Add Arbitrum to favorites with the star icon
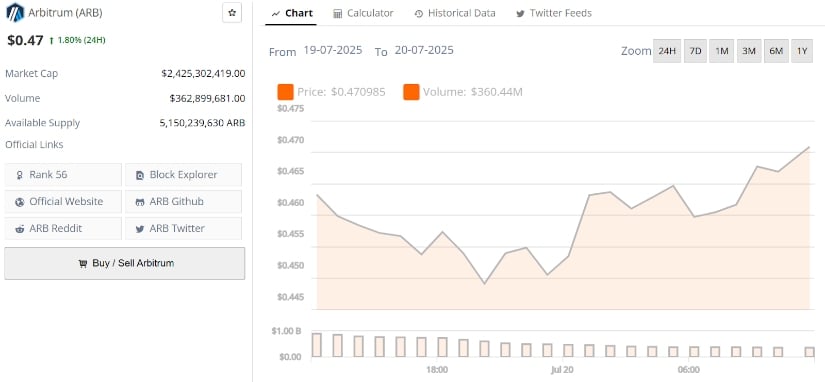Screen dimensions: 825x382 point(232,13)
